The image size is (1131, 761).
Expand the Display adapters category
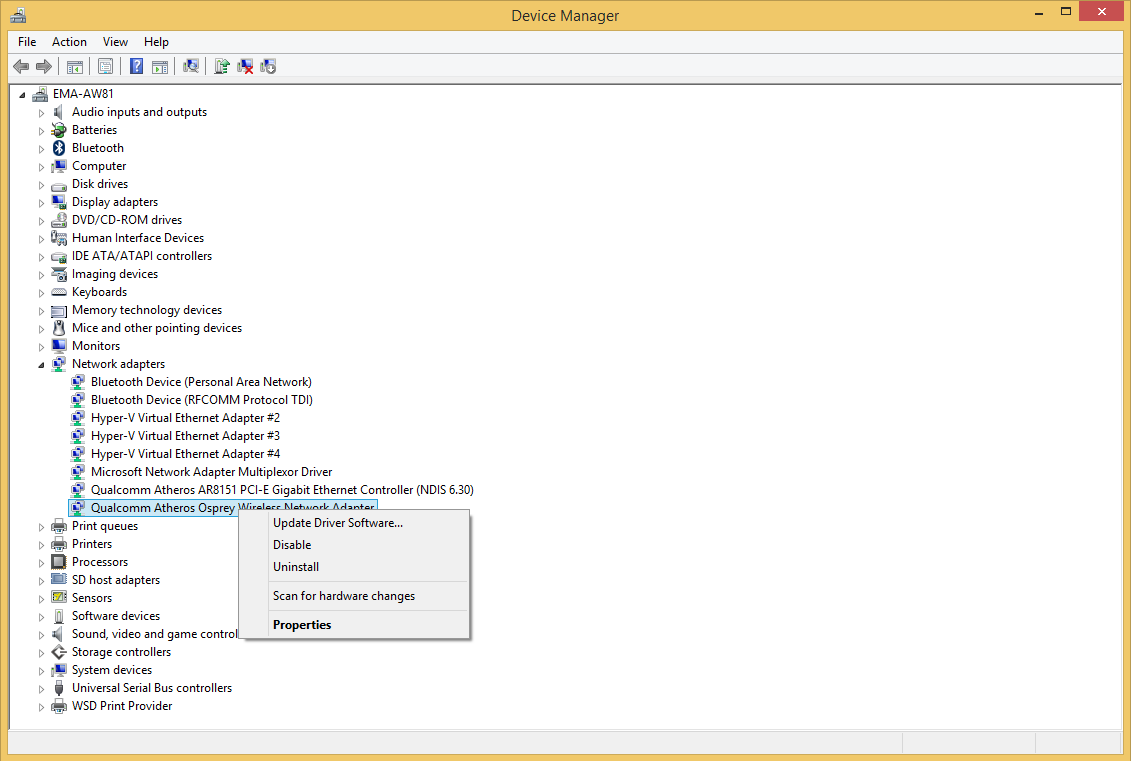pyautogui.click(x=41, y=202)
